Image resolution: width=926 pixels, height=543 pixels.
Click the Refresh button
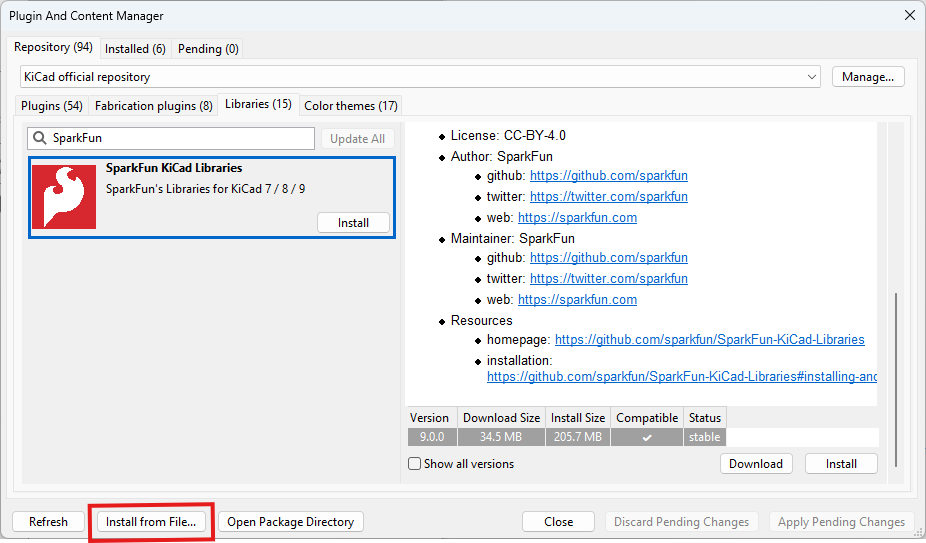(48, 522)
